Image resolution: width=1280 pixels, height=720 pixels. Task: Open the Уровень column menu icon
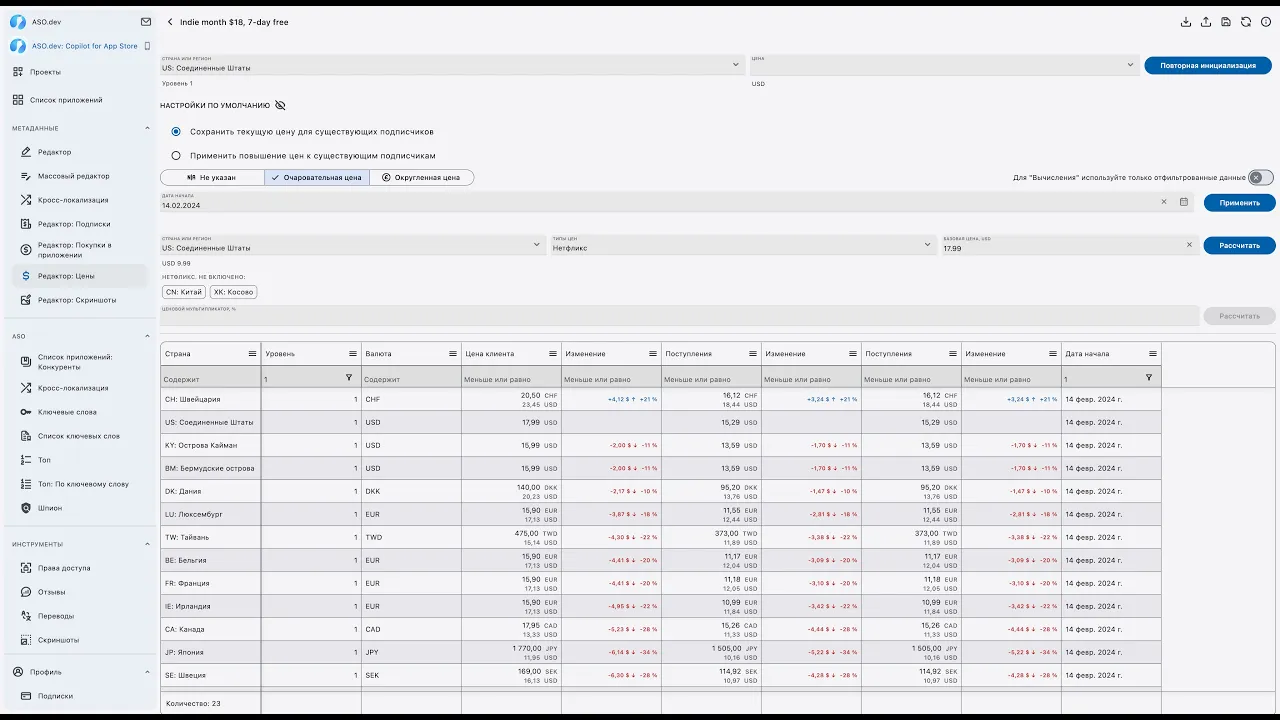tap(353, 354)
